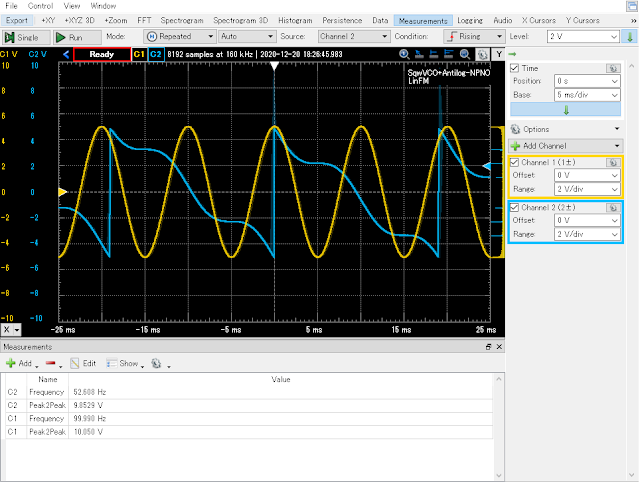The height and width of the screenshot is (483, 640).
Task: Open the View menu
Action: [72, 6]
